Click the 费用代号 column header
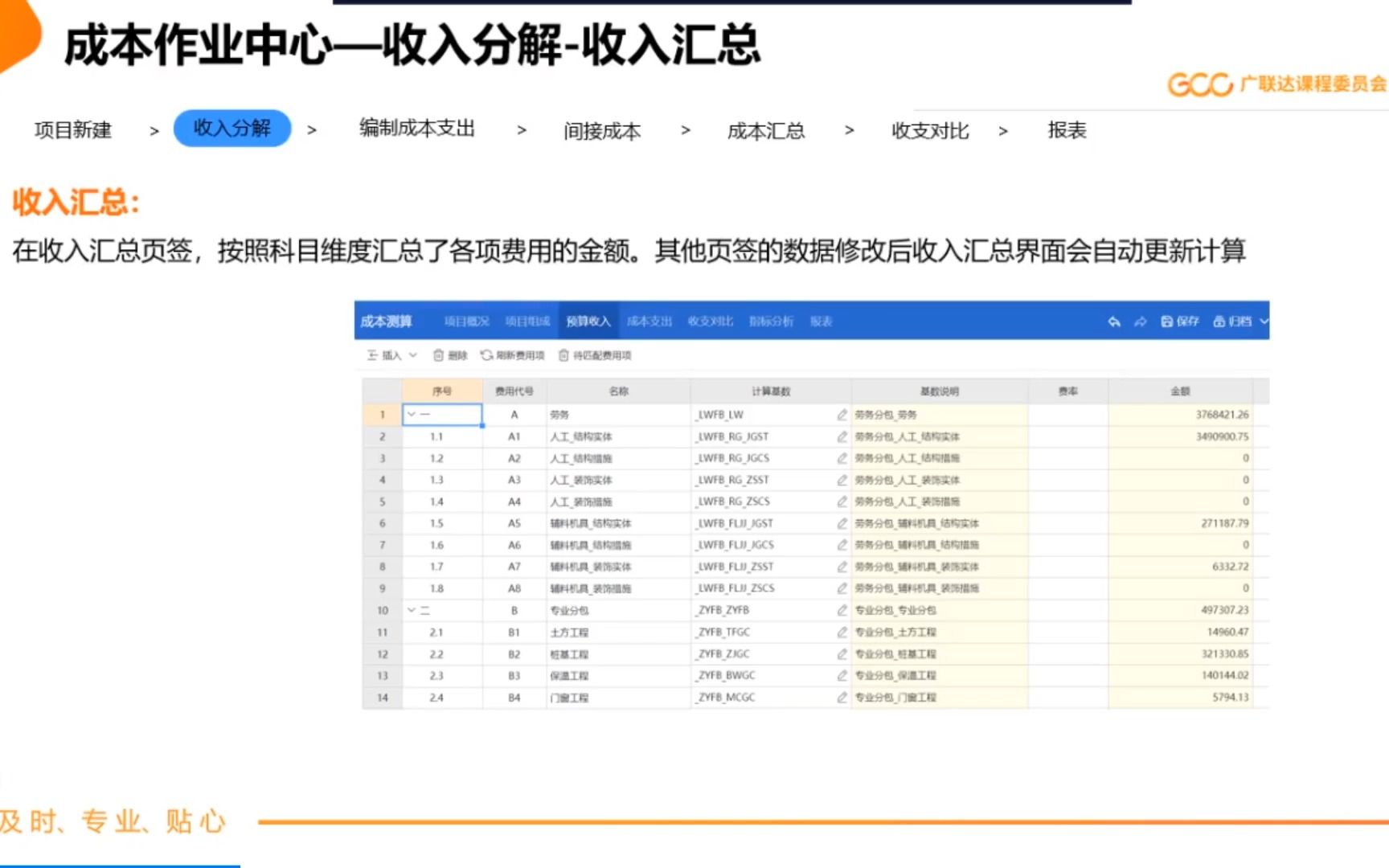The width and height of the screenshot is (1389, 868). tap(514, 391)
